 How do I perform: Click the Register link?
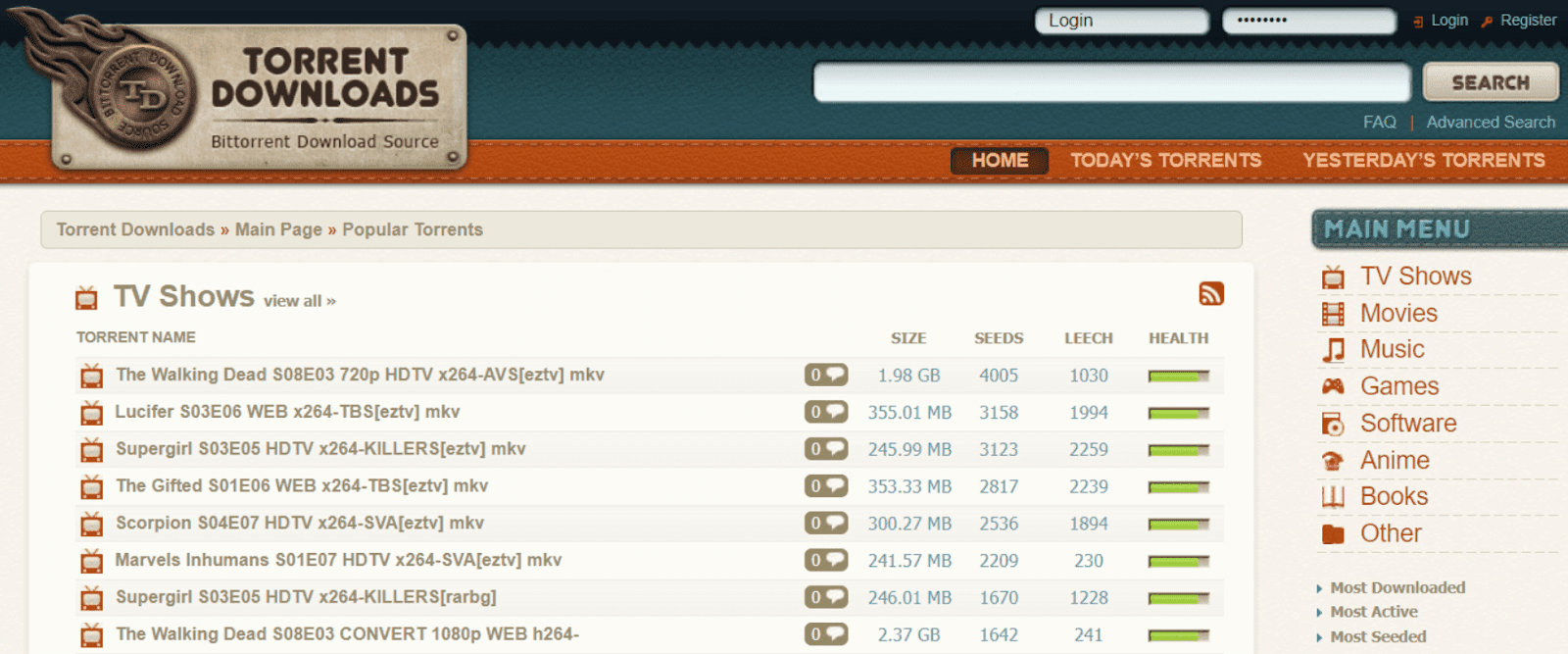pos(1528,21)
